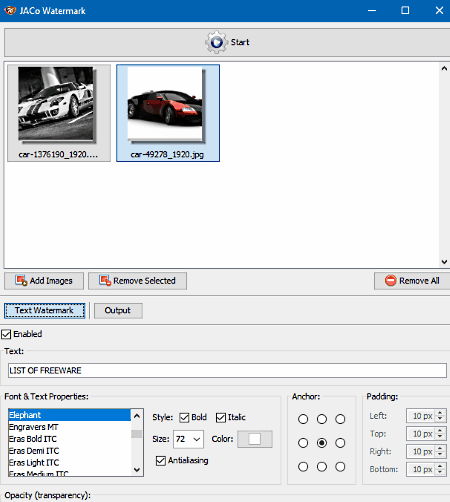Toggle the Italic style checkbox
This screenshot has height=502, width=450.
(x=221, y=417)
